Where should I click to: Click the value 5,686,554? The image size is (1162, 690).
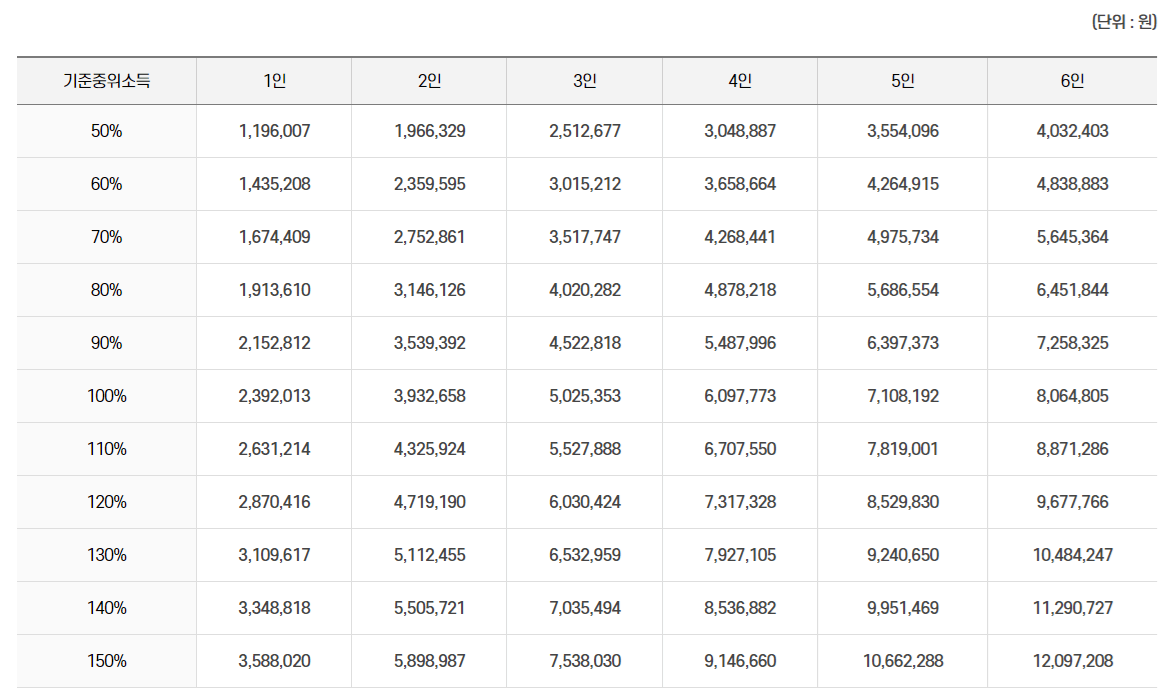(x=903, y=290)
